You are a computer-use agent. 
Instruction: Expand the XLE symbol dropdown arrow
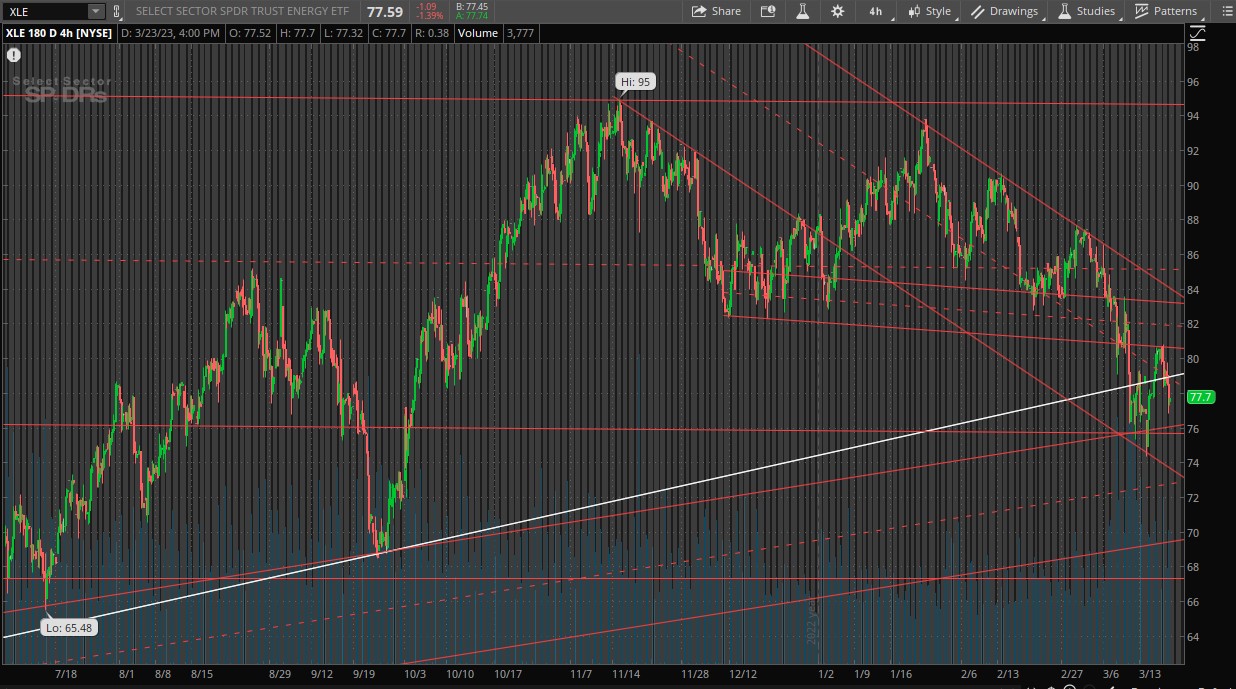95,11
